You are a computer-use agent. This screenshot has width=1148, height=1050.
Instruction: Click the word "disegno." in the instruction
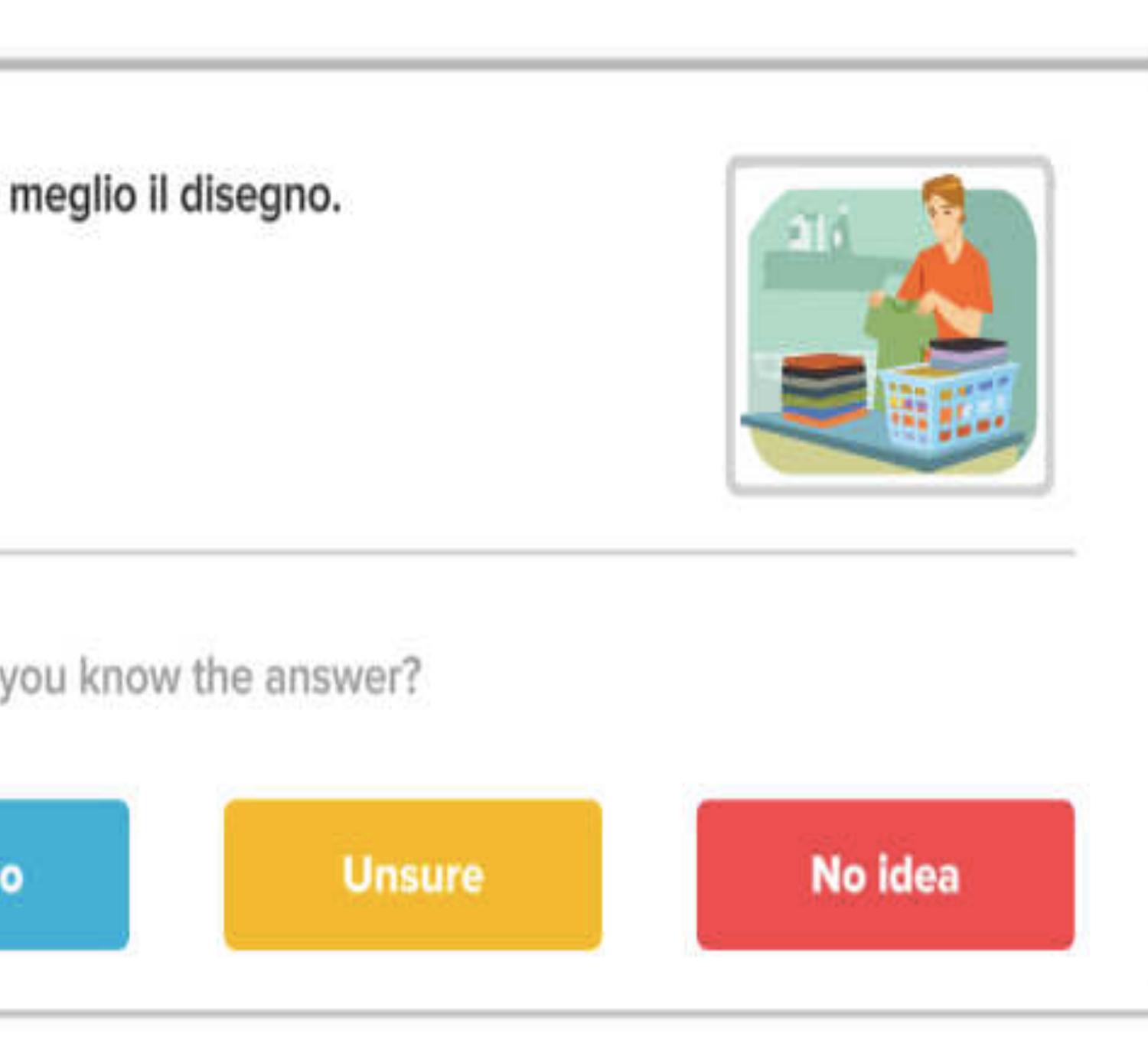click(x=260, y=196)
